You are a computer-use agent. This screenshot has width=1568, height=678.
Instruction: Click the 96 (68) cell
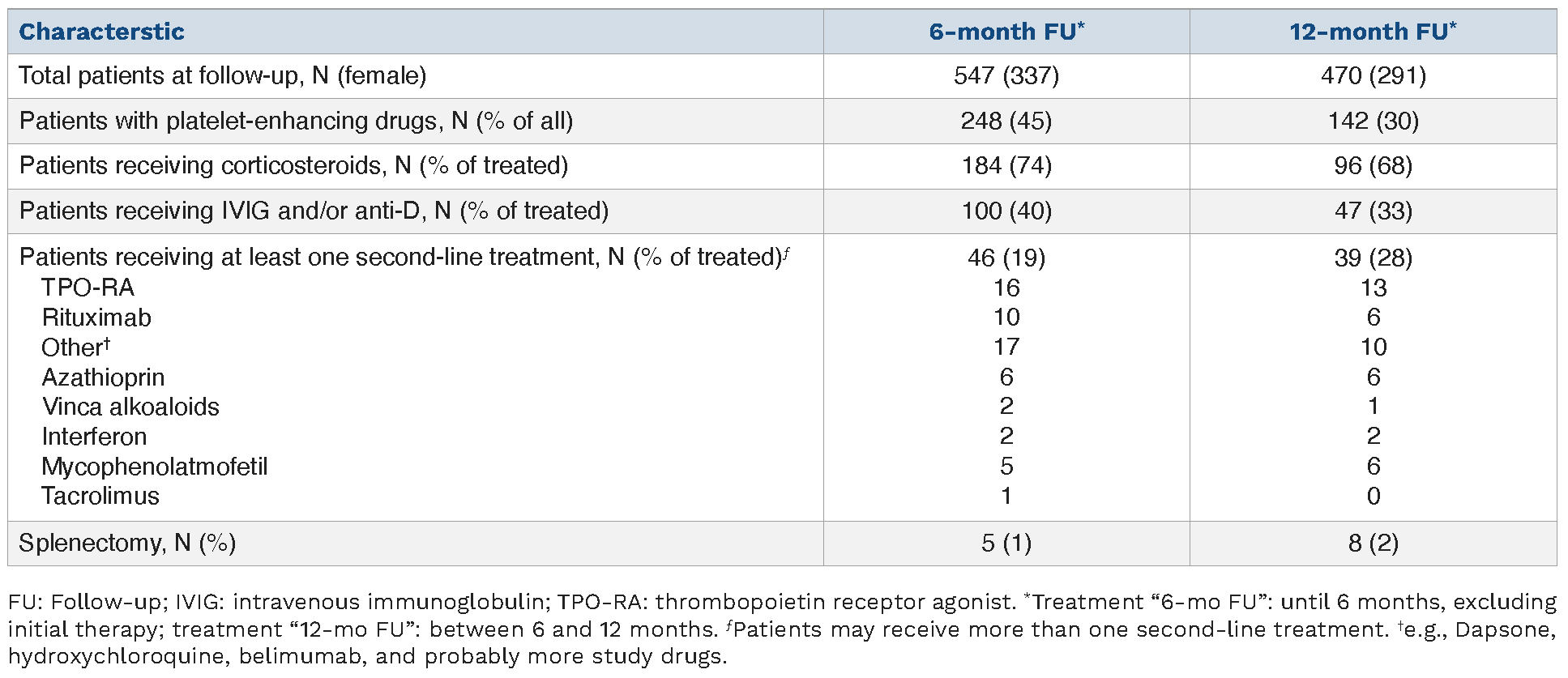tap(1373, 166)
